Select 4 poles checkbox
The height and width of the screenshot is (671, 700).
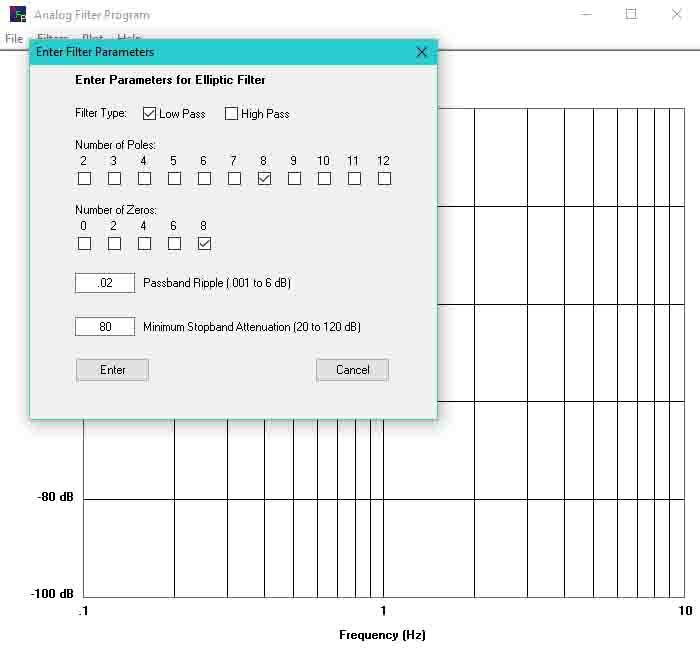(x=144, y=179)
